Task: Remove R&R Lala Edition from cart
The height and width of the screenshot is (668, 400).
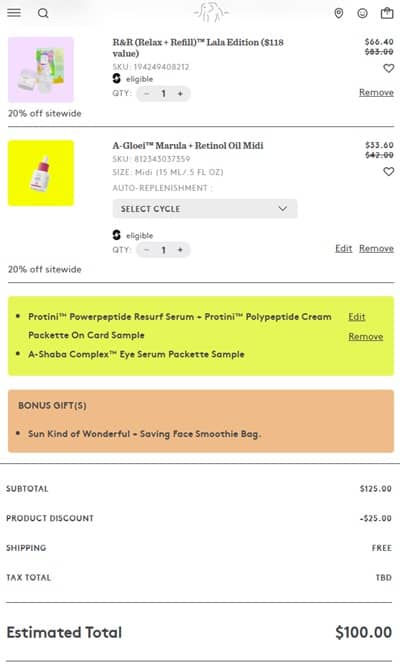Action: pos(376,92)
